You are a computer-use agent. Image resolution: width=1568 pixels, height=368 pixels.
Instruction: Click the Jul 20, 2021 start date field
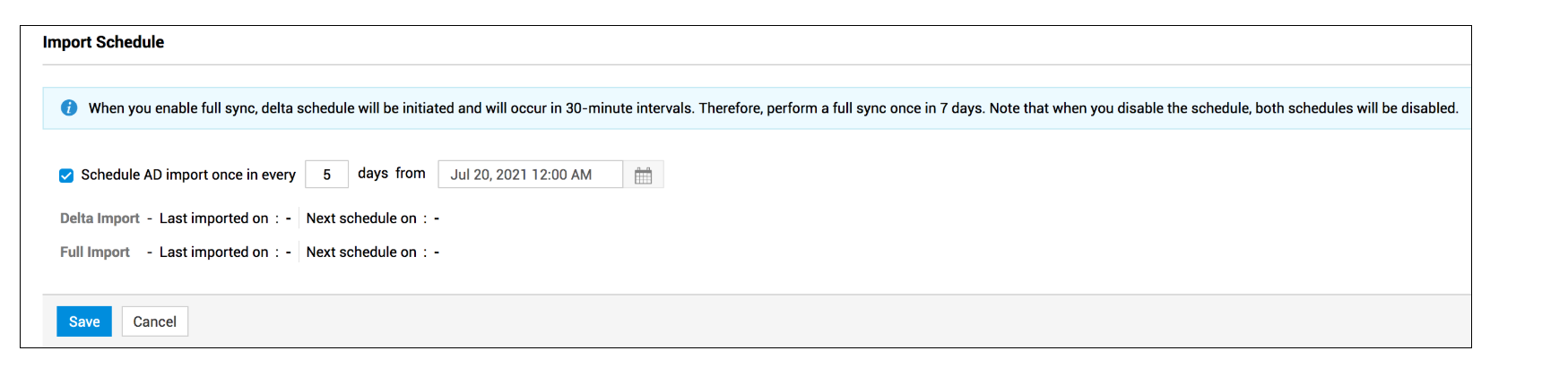pos(529,175)
